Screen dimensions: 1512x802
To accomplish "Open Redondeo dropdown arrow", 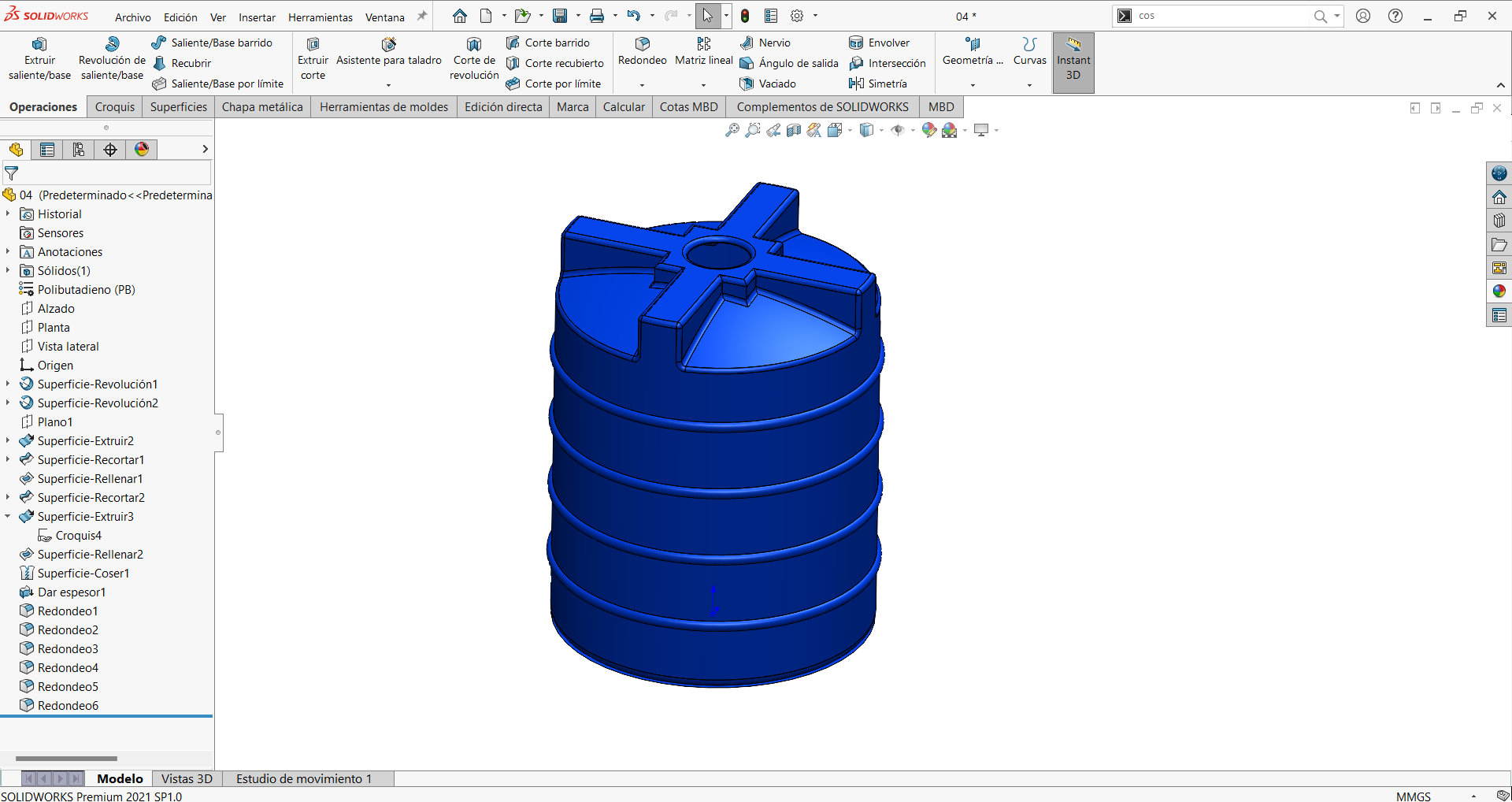I will coord(642,85).
